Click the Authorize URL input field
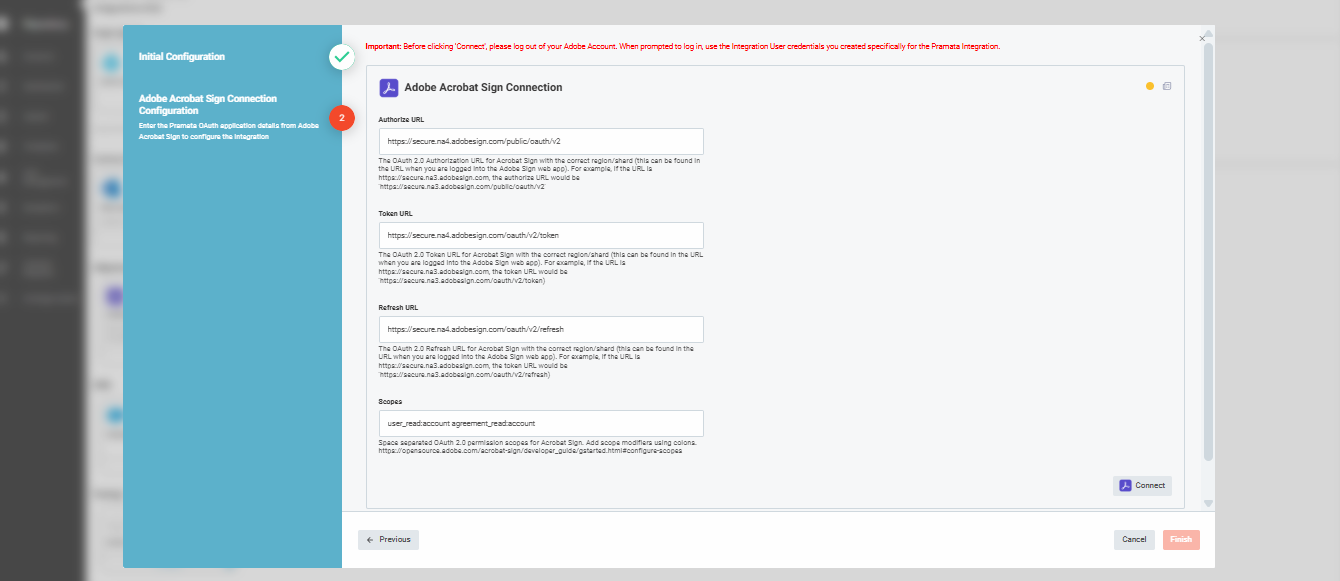This screenshot has height=581, width=1340. (541, 141)
